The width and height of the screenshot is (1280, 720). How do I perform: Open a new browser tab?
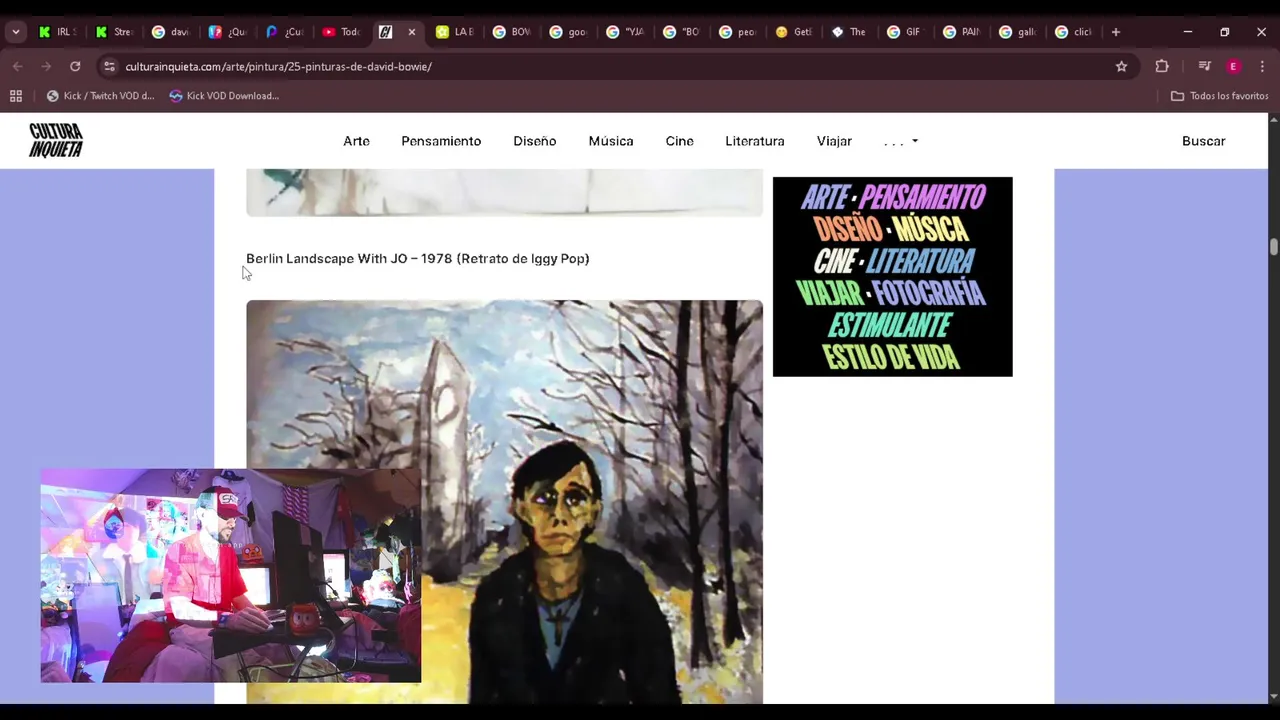point(1116,32)
